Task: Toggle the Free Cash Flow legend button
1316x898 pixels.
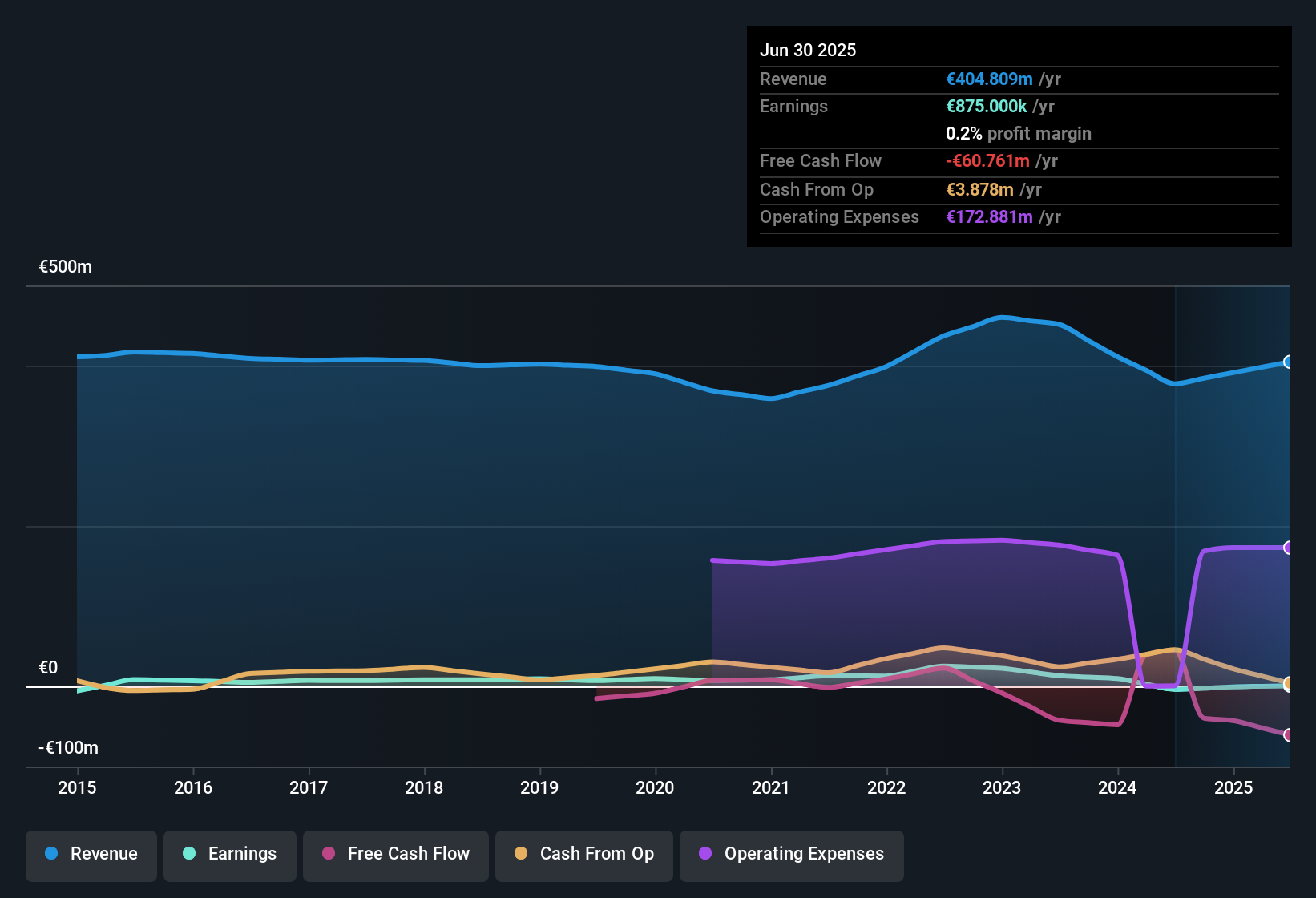Action: 396,854
